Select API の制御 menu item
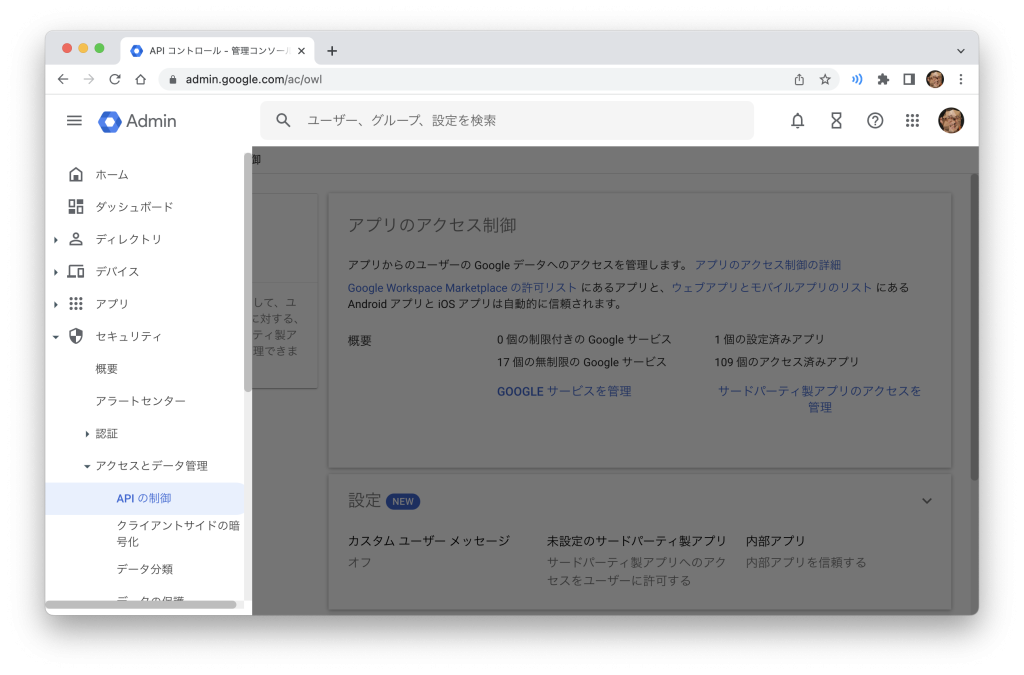The image size is (1024, 675). 144,498
